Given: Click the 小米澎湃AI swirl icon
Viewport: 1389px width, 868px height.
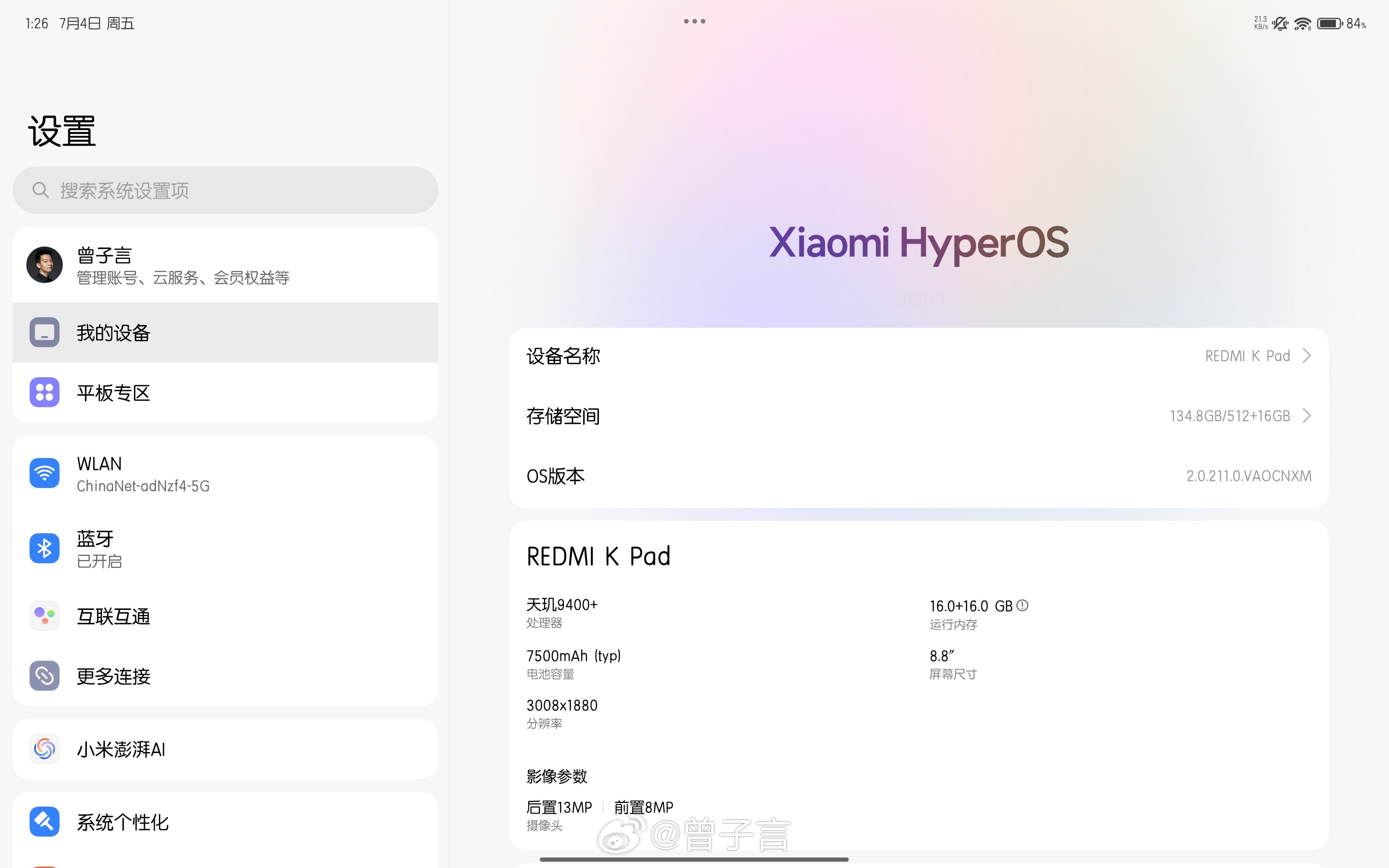Looking at the screenshot, I should (44, 748).
